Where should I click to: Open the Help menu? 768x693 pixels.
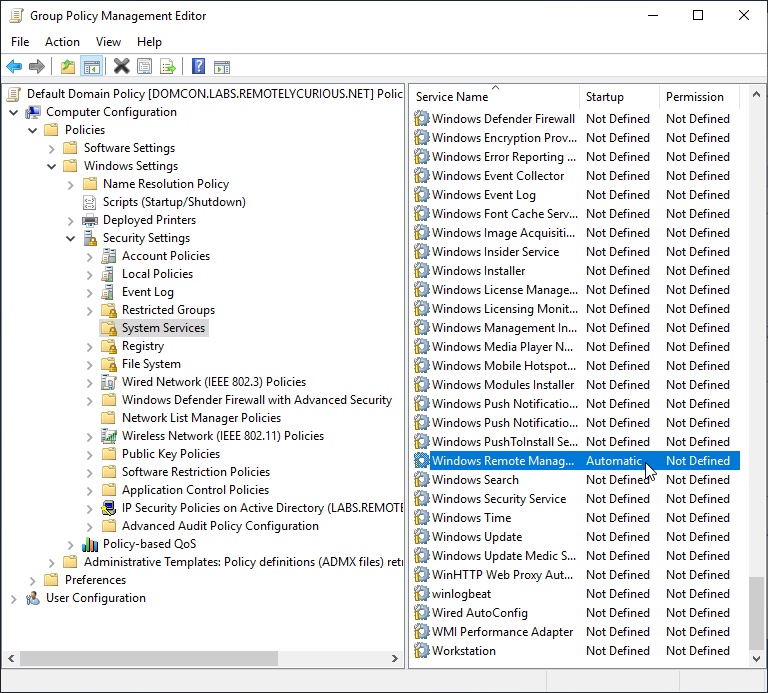click(149, 42)
